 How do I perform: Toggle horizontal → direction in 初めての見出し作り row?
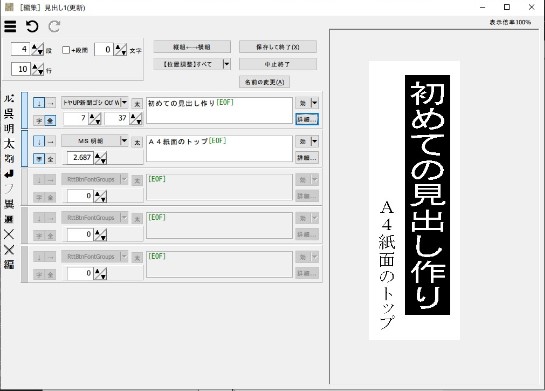[51, 103]
